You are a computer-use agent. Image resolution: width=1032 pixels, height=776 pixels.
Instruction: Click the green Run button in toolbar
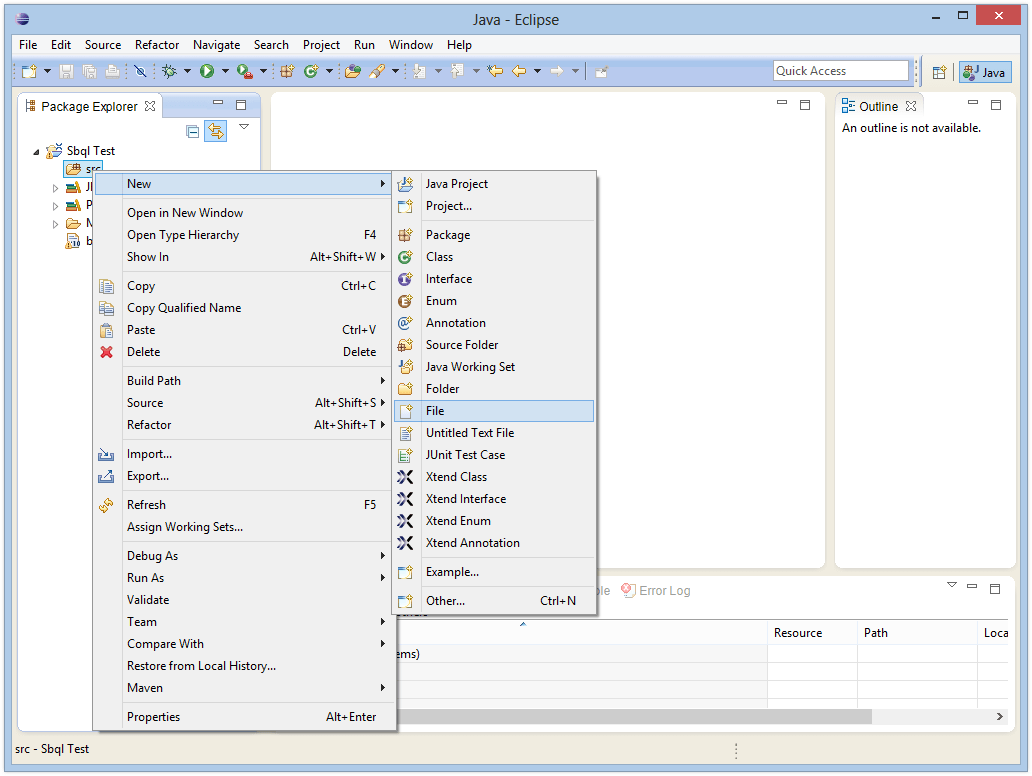207,71
